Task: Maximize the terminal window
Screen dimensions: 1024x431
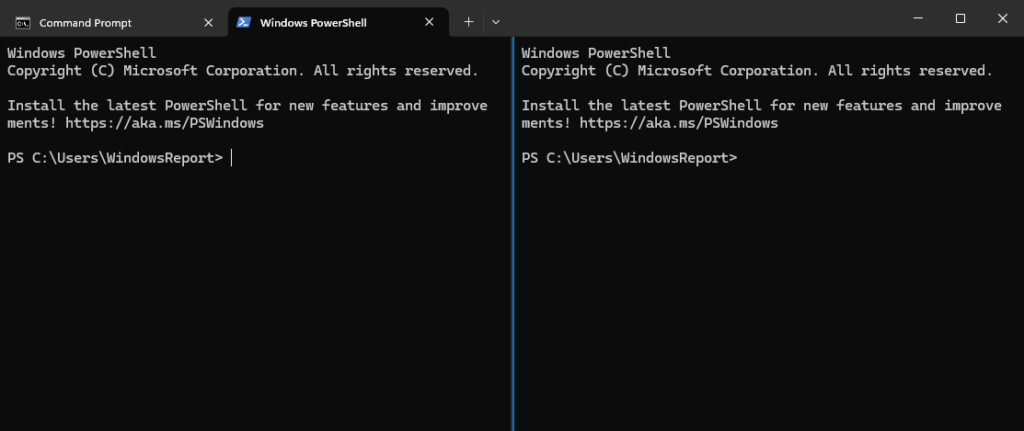Action: click(x=960, y=18)
